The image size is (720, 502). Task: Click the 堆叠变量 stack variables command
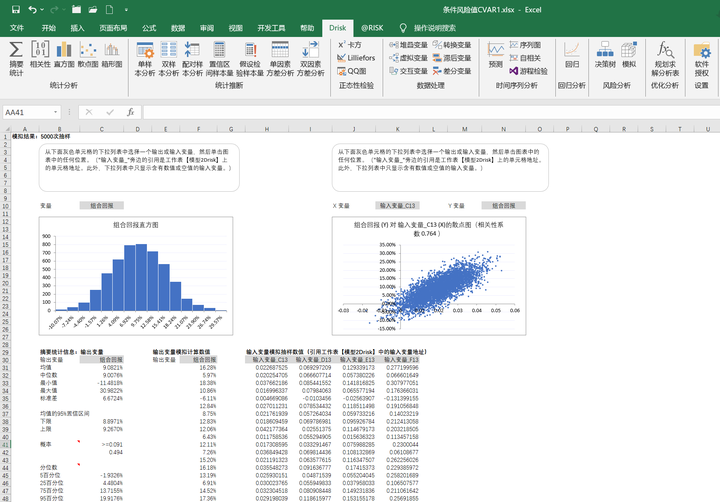pyautogui.click(x=408, y=45)
